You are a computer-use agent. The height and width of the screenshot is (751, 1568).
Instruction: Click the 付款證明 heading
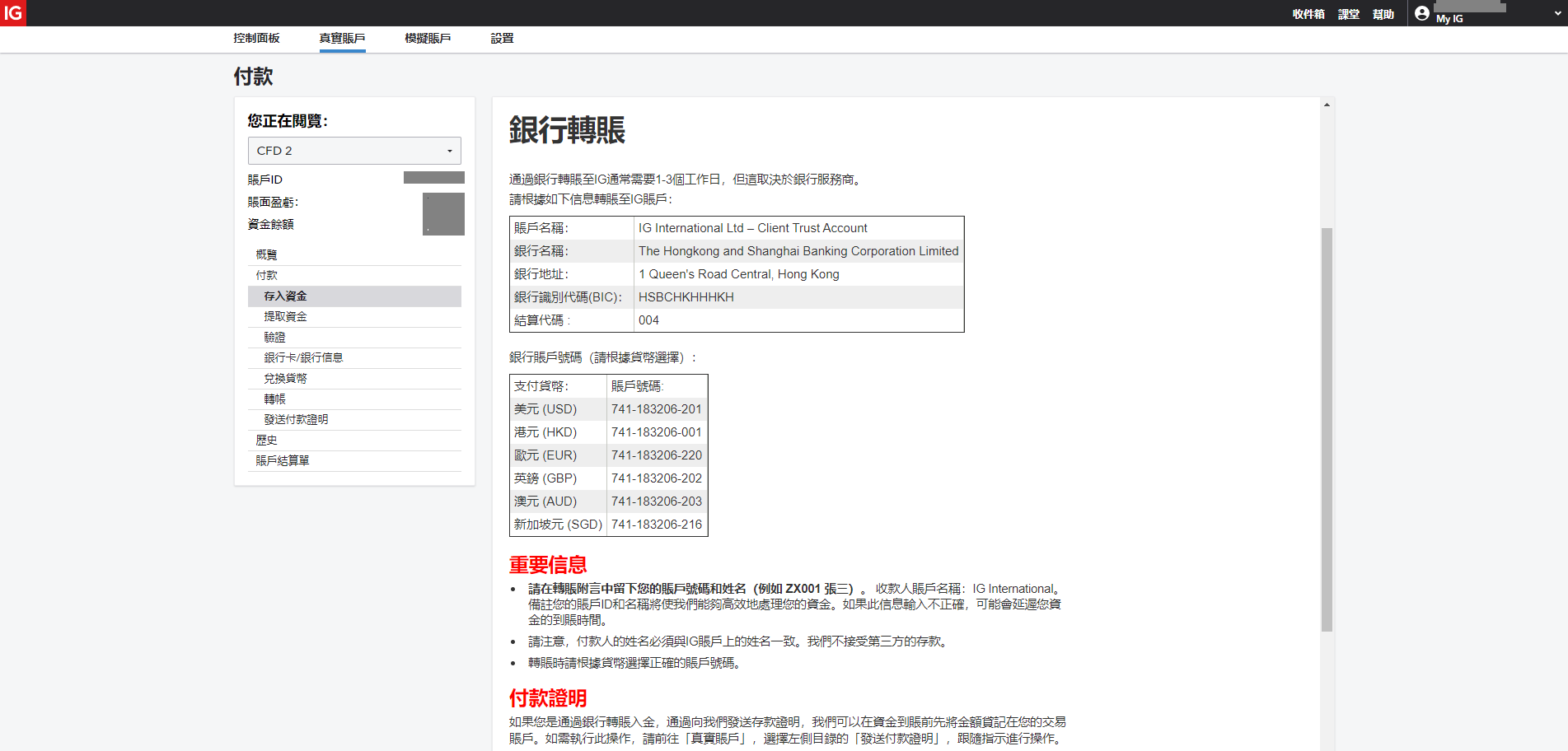(548, 698)
